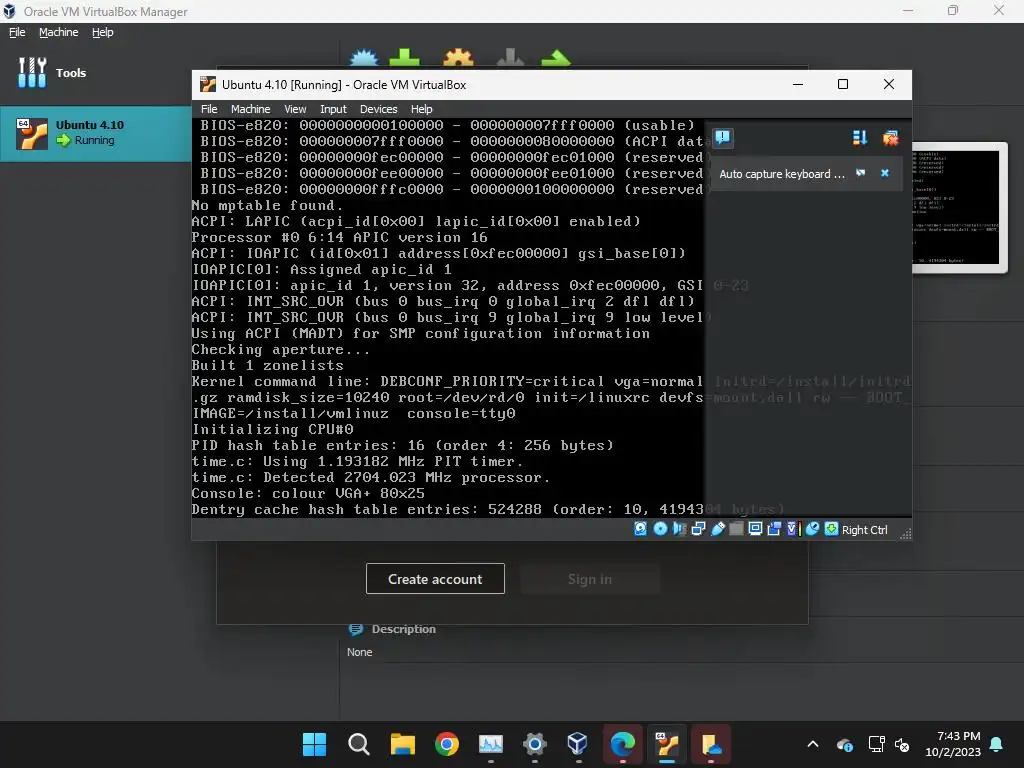Click the green plus Add toolbar icon
1024x768 pixels.
(x=404, y=57)
